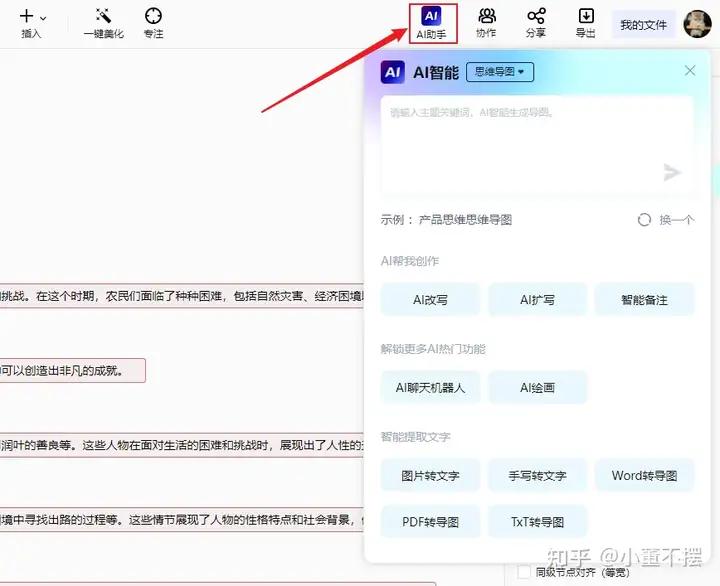Close the AI智能 panel
The width and height of the screenshot is (720, 586).
[x=690, y=70]
